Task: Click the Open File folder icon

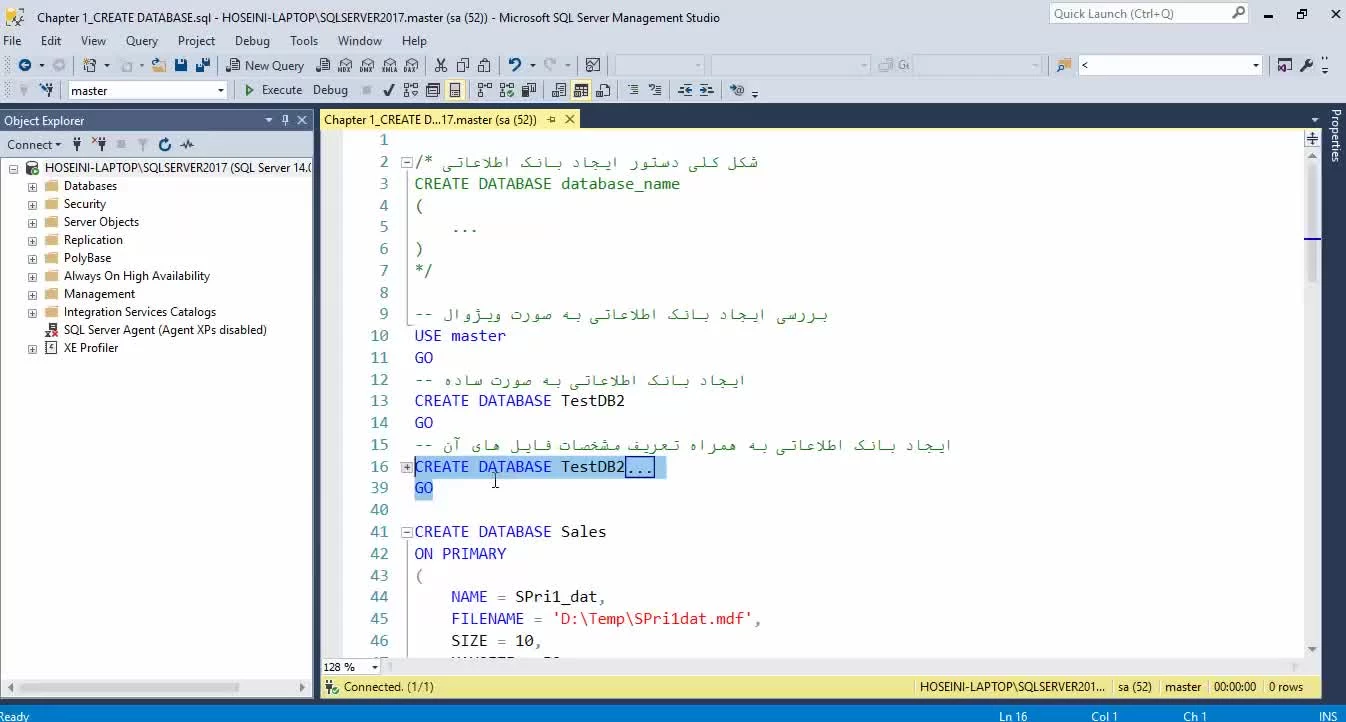Action: [x=159, y=65]
